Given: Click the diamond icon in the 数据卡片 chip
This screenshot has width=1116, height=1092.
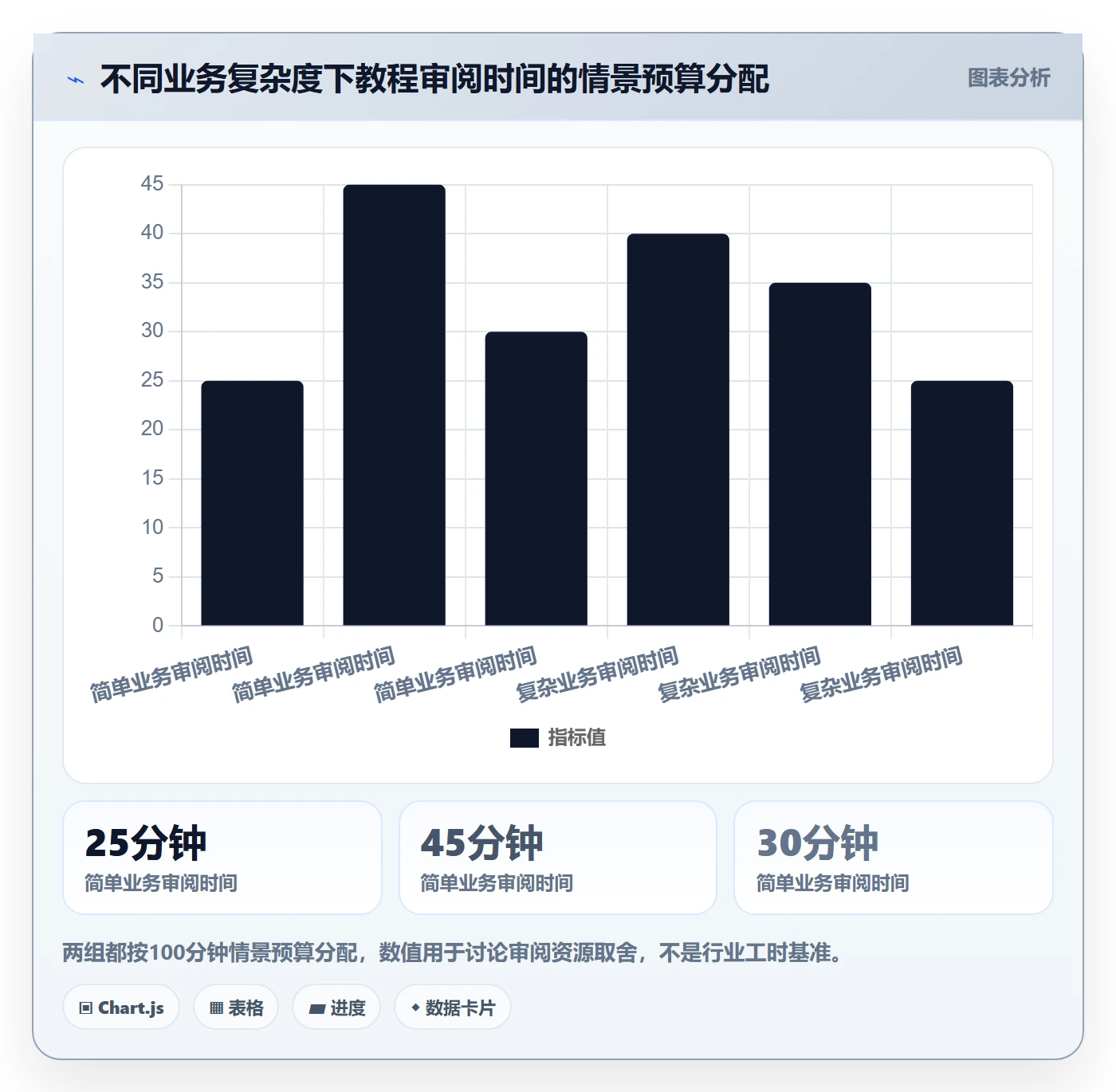Looking at the screenshot, I should pyautogui.click(x=415, y=1008).
